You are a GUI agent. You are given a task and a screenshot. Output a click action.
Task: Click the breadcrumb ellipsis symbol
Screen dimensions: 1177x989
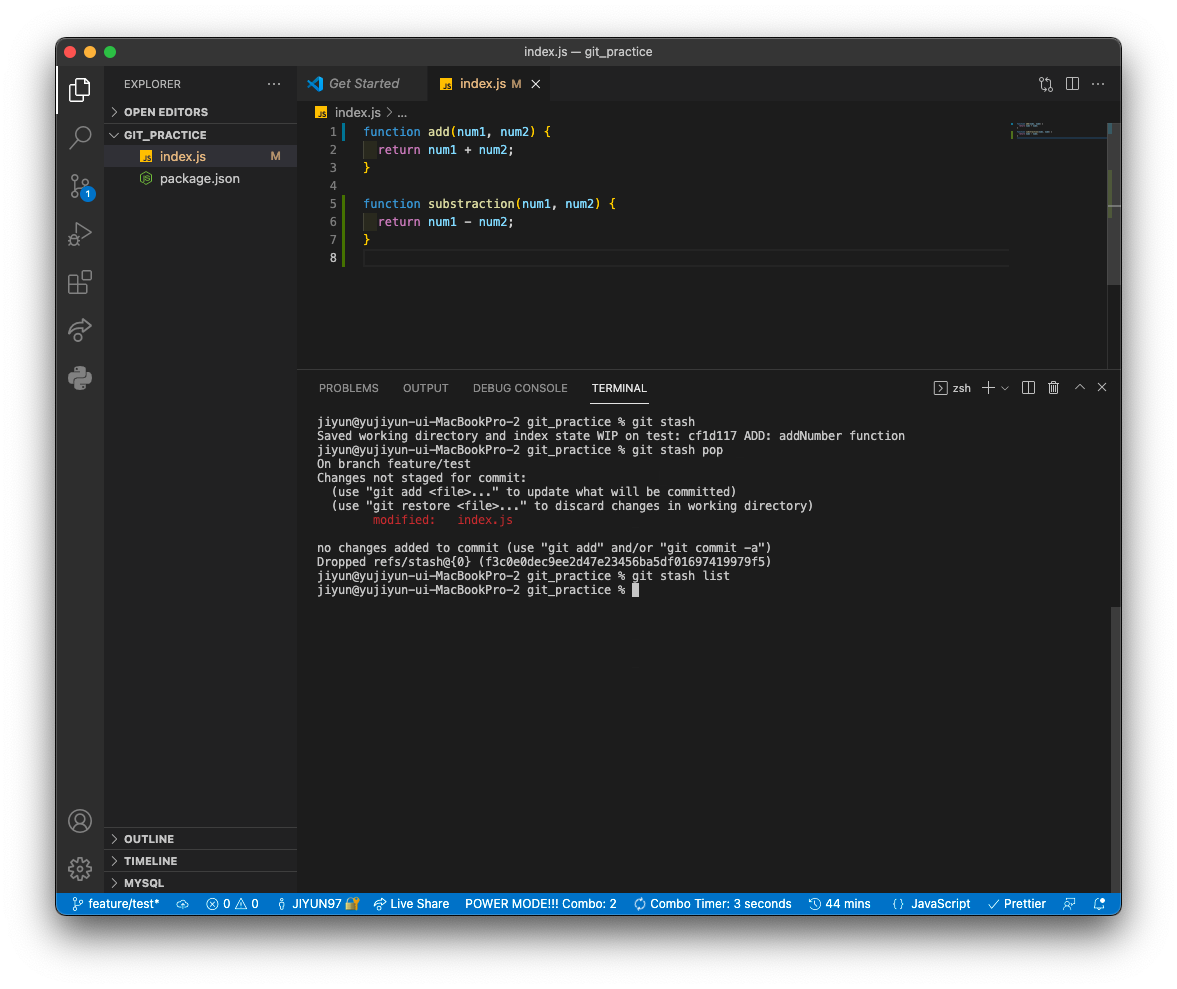coord(402,113)
